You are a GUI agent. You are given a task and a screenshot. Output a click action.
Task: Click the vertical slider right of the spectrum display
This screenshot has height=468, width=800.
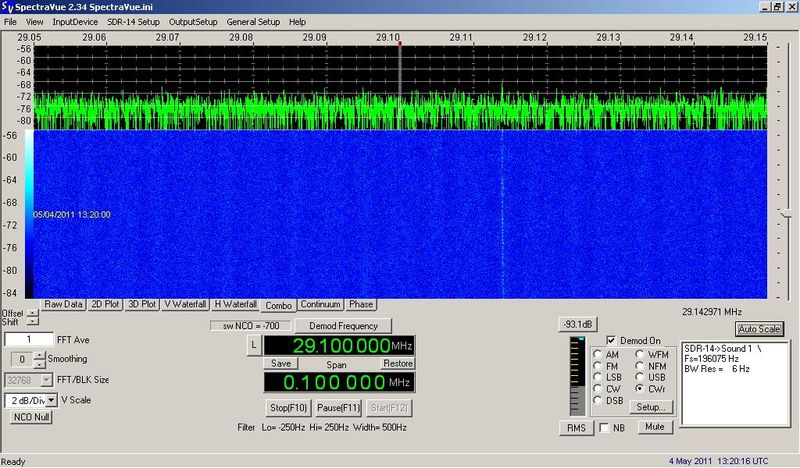click(788, 210)
